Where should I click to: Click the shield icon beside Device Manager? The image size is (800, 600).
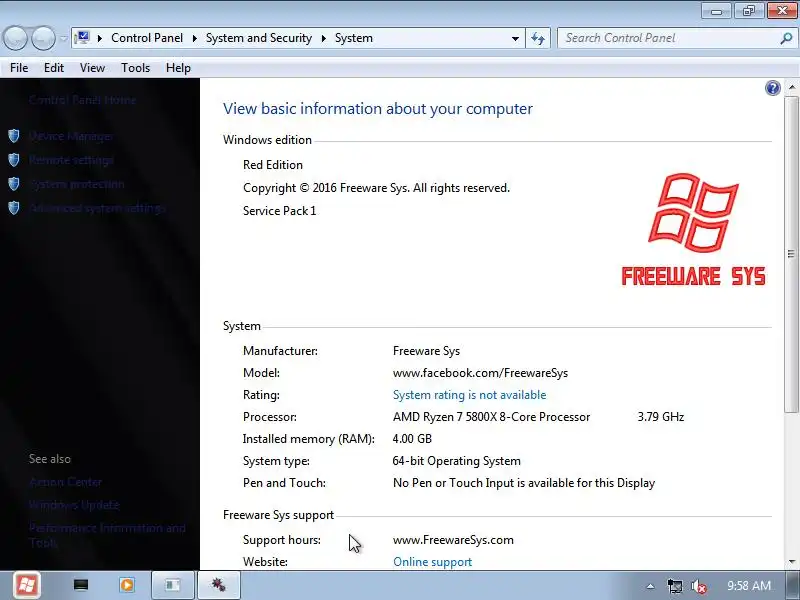click(14, 136)
